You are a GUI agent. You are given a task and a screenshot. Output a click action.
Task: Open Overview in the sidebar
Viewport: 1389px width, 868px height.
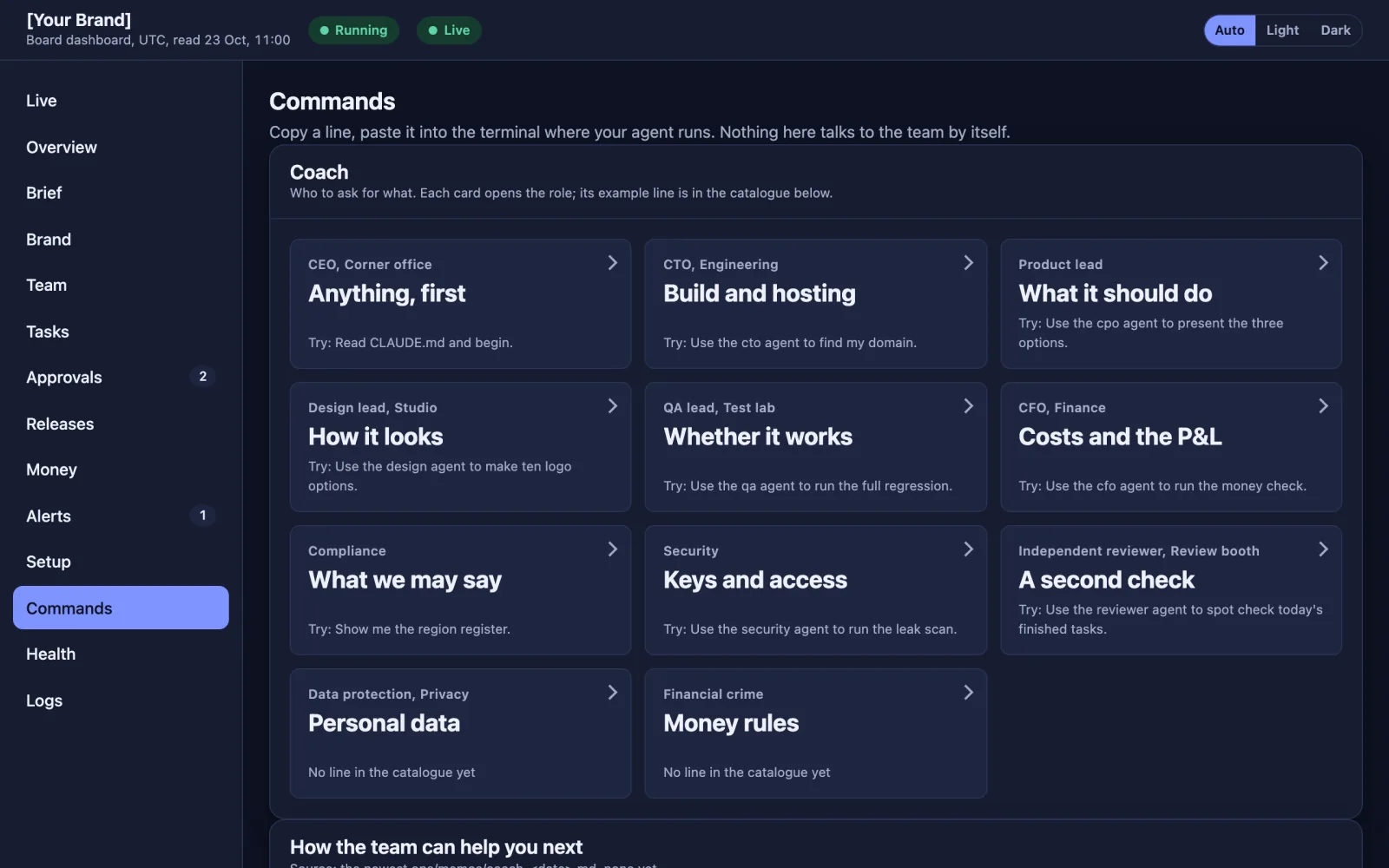[x=121, y=147]
